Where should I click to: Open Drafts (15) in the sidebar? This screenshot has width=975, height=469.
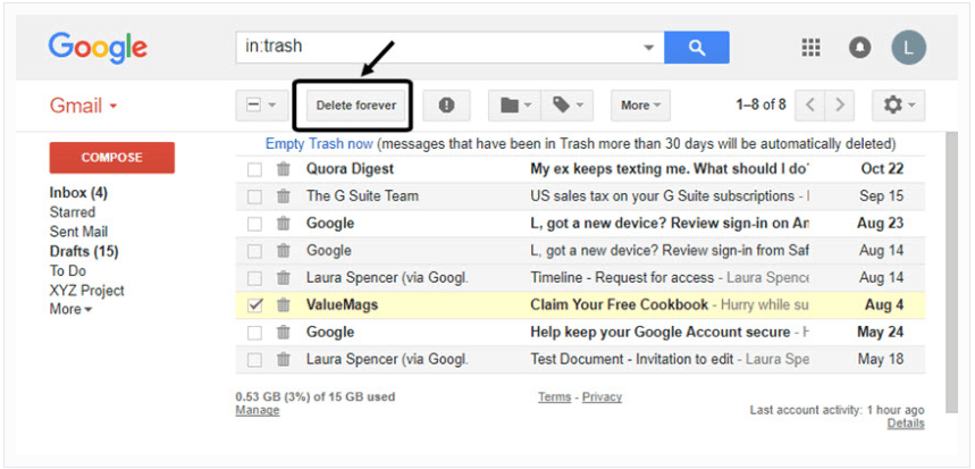(84, 251)
